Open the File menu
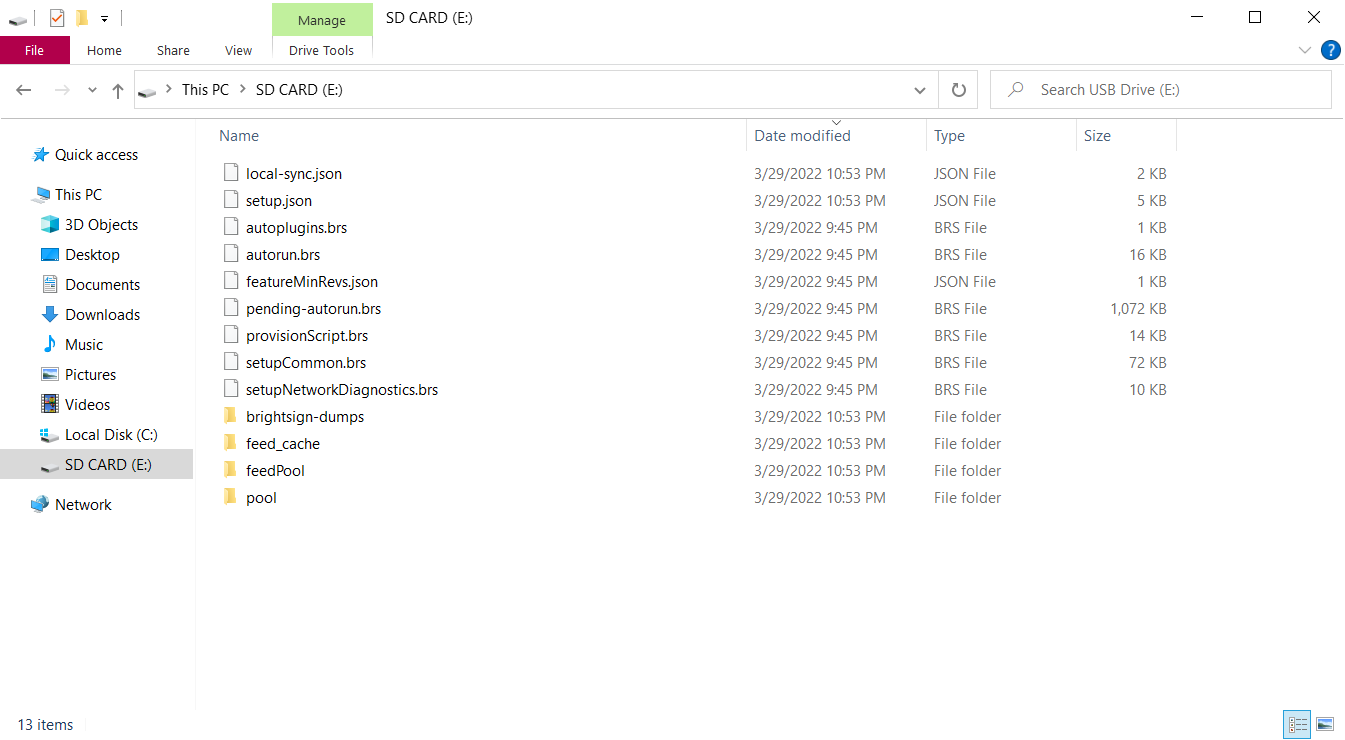Screen dimensions: 1345x740 coord(34,51)
